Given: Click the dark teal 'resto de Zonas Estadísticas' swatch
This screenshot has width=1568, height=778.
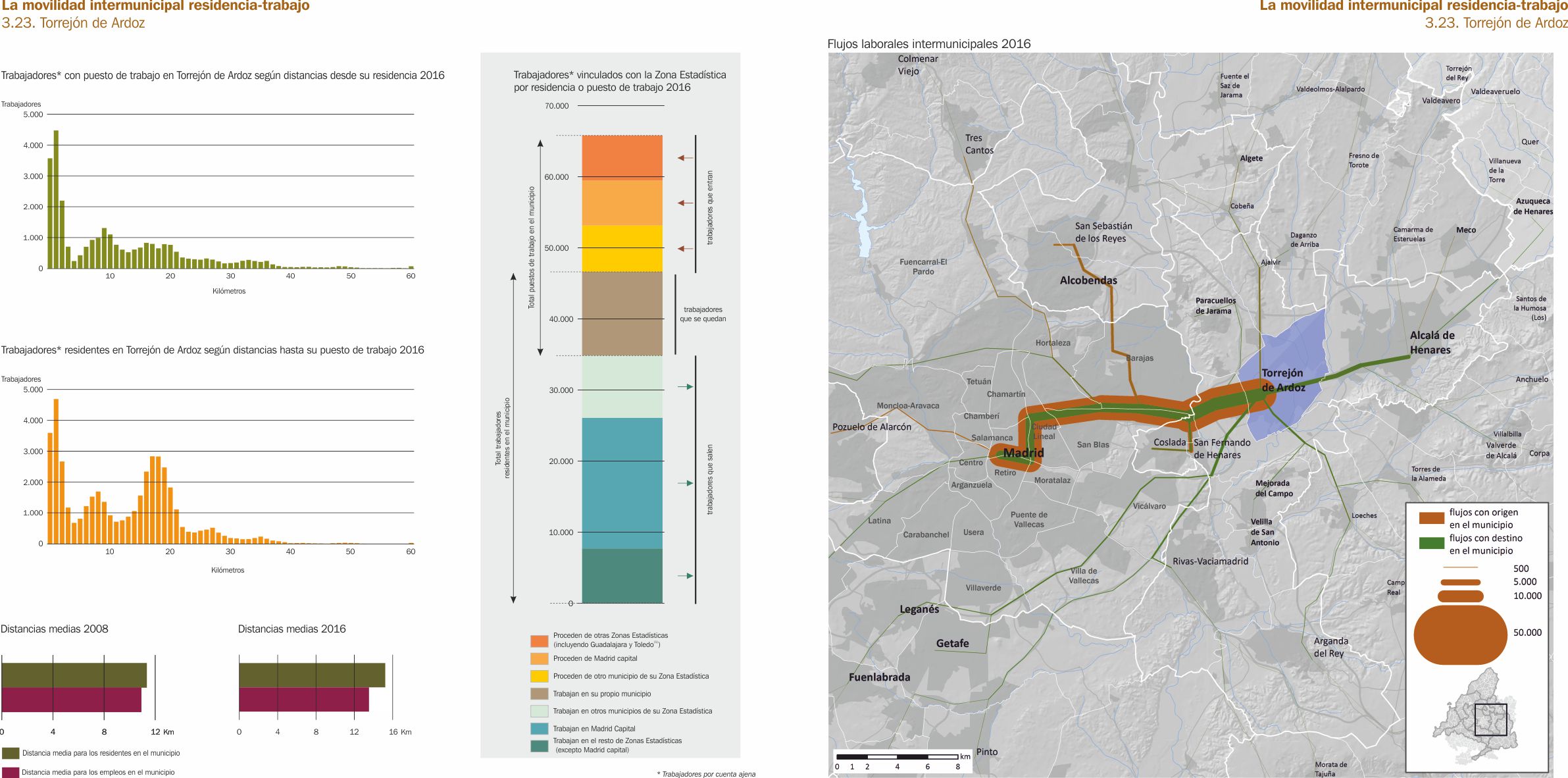Looking at the screenshot, I should click(x=539, y=746).
